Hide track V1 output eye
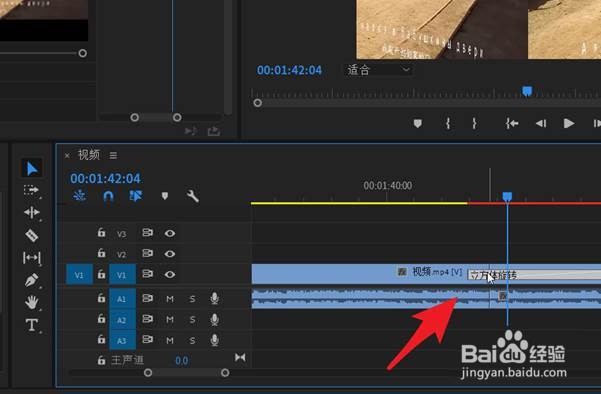Viewport: 601px width, 394px height. [x=170, y=275]
